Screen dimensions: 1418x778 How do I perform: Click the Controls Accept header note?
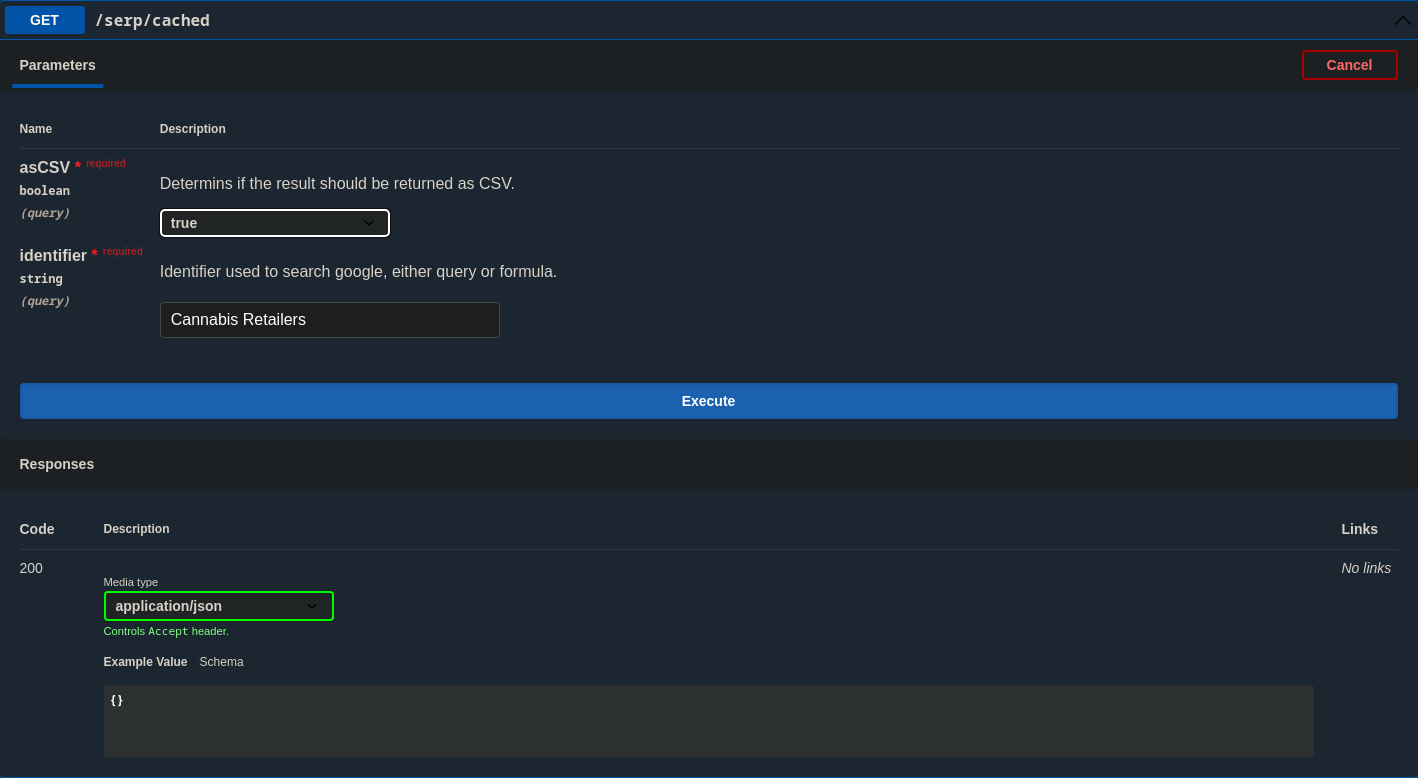[166, 631]
